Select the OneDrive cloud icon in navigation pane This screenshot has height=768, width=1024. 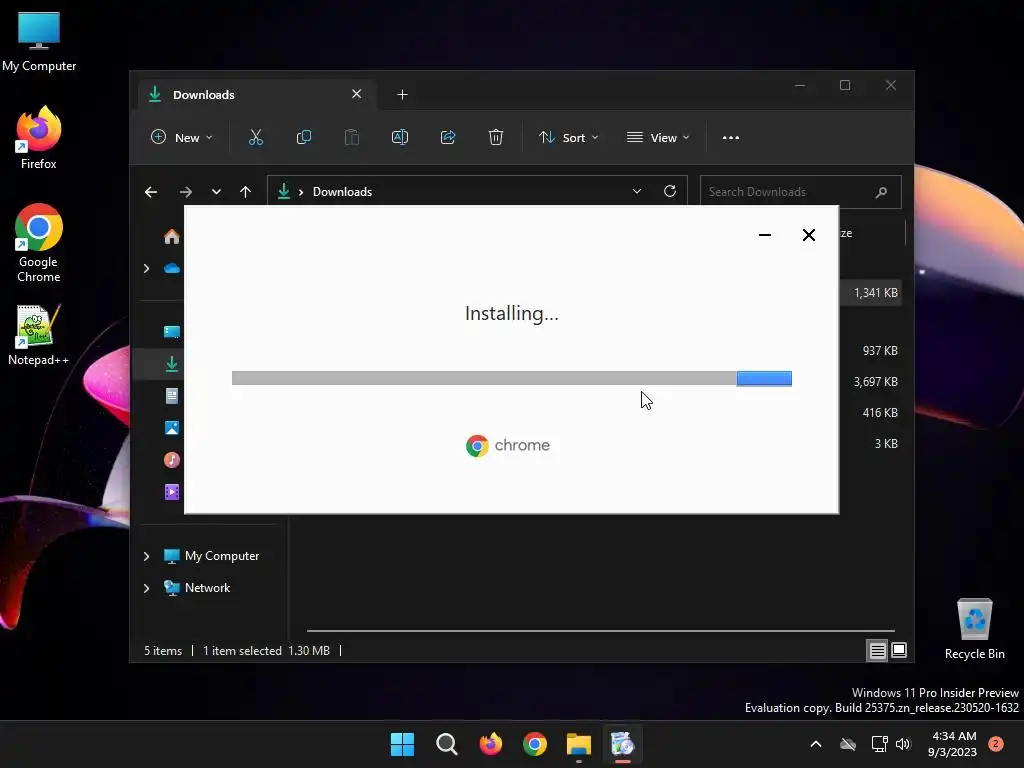point(172,268)
